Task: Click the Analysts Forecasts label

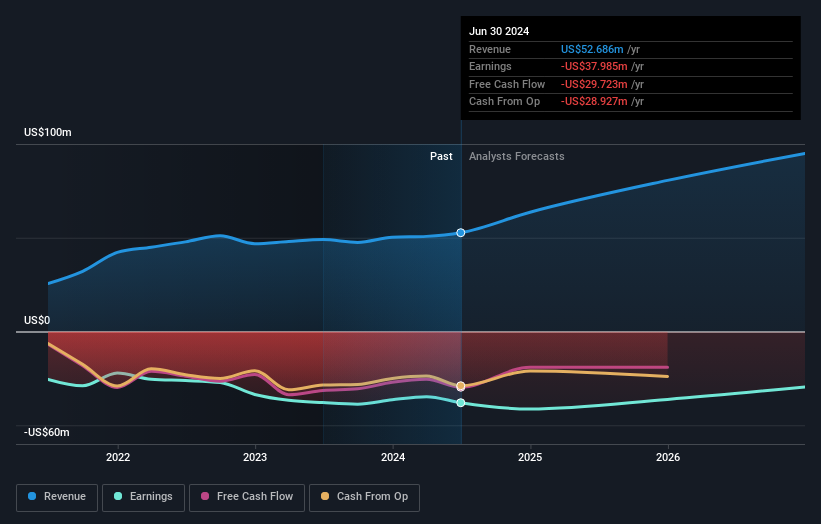Action: [516, 156]
